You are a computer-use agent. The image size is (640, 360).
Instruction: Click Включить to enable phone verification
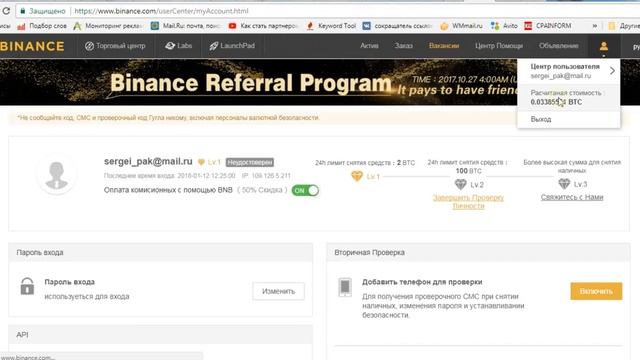596,291
